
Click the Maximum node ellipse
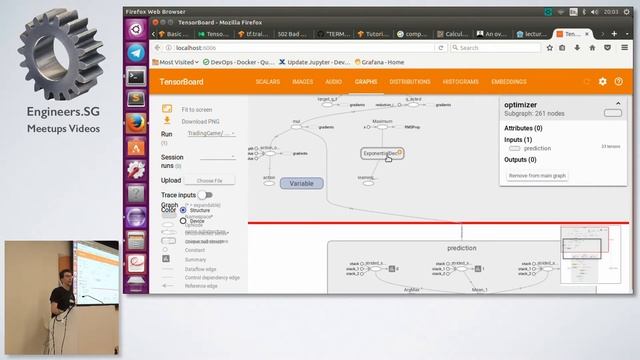pos(382,127)
